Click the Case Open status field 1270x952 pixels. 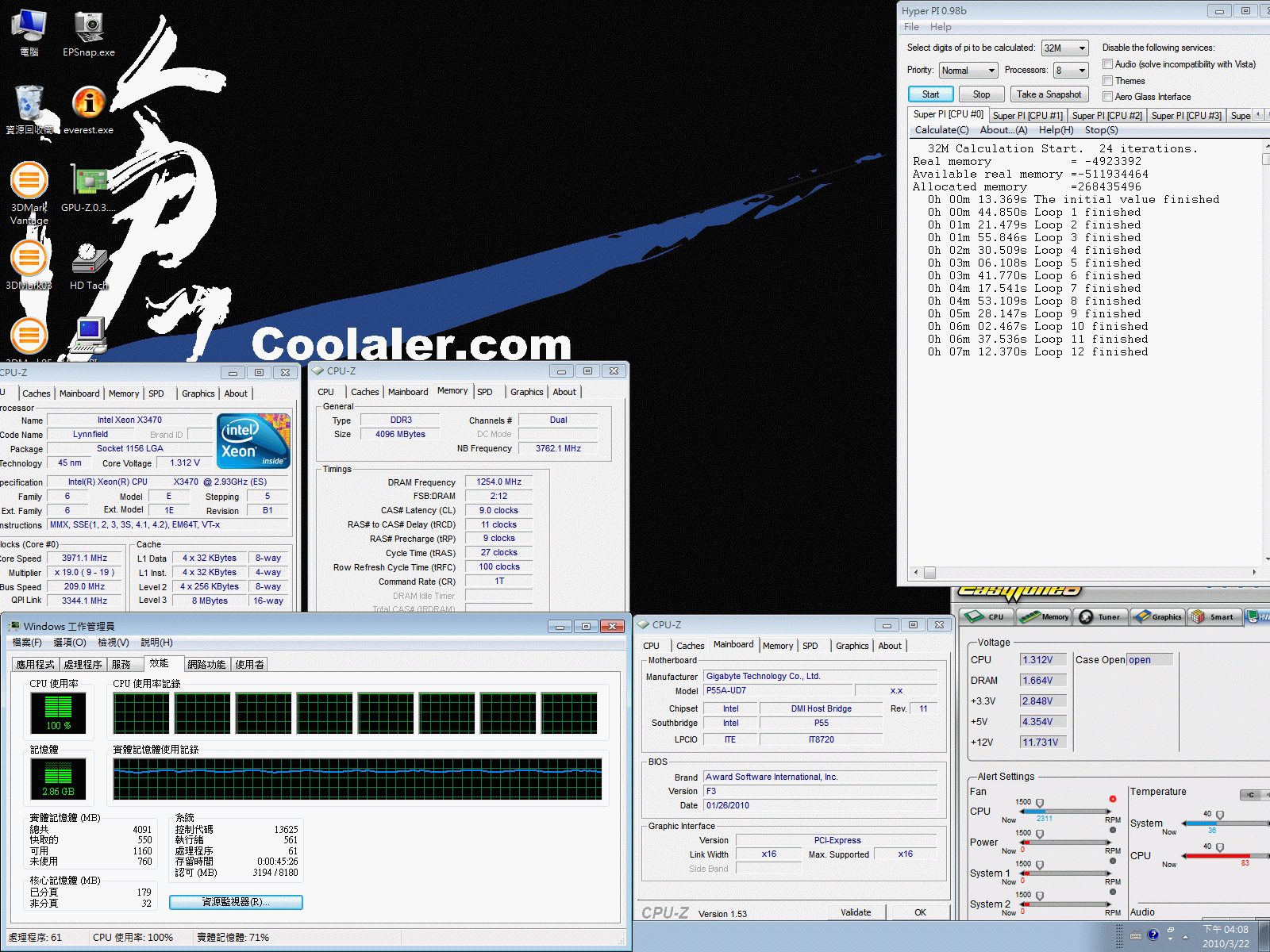[1150, 660]
